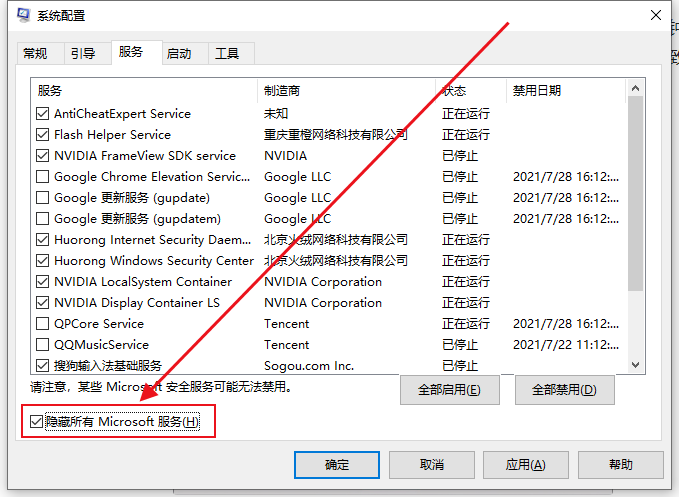This screenshot has height=497, width=679.
Task: Toggle 隐藏所有 Microsoft 服务 checkbox
Action: coord(36,421)
